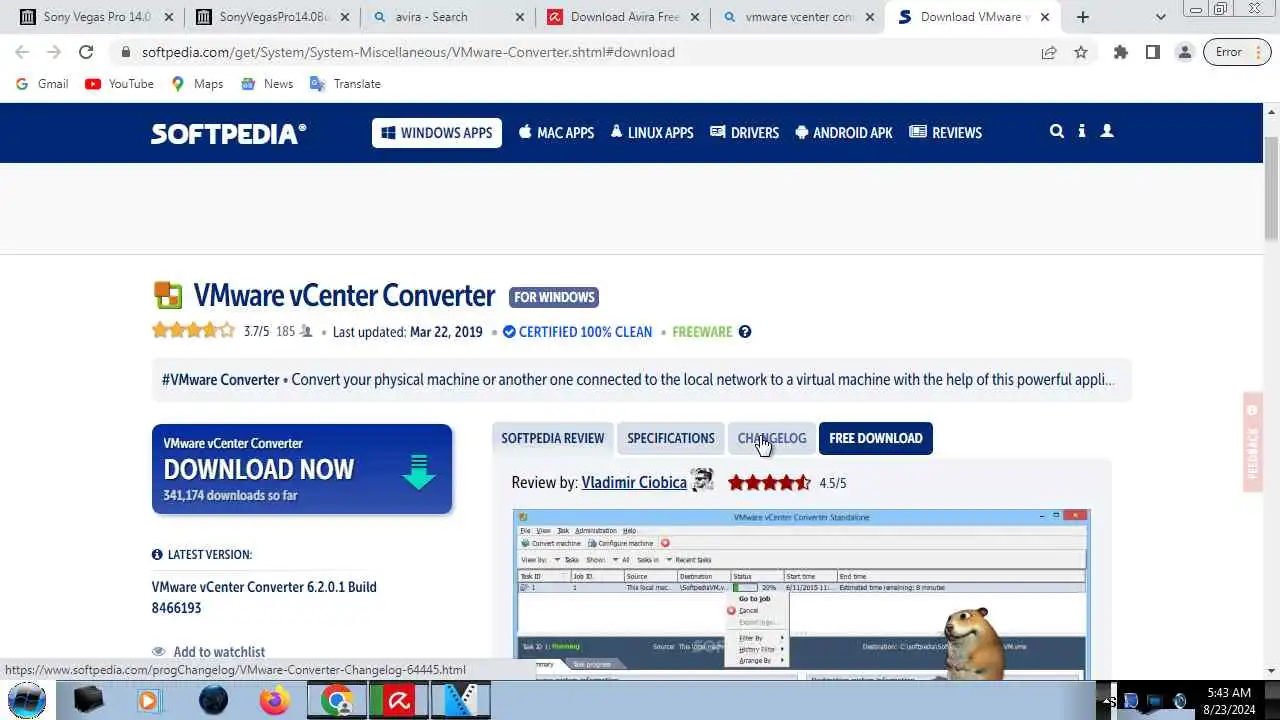Open the Windows Start button
This screenshot has width=1280, height=720.
click(x=27, y=699)
